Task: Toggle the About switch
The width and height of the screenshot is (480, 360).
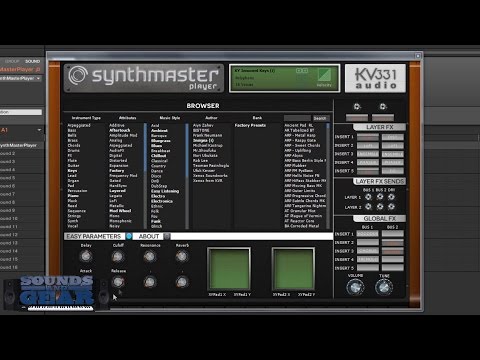Action: click(167, 236)
